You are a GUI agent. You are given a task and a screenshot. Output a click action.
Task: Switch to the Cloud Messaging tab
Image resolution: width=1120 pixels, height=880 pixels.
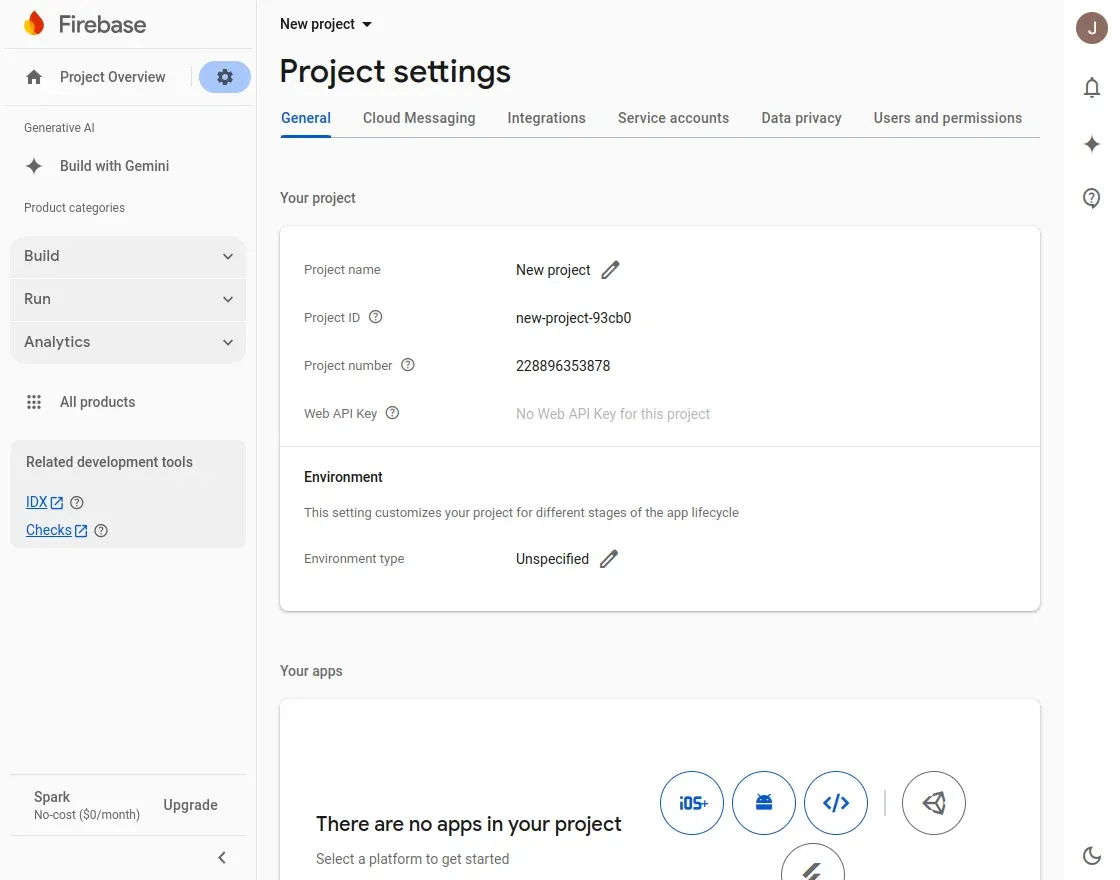(x=419, y=119)
